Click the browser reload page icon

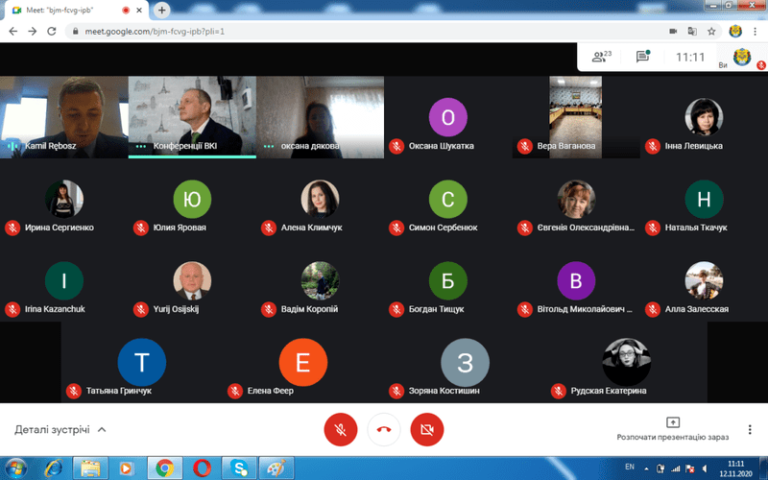pos(54,31)
